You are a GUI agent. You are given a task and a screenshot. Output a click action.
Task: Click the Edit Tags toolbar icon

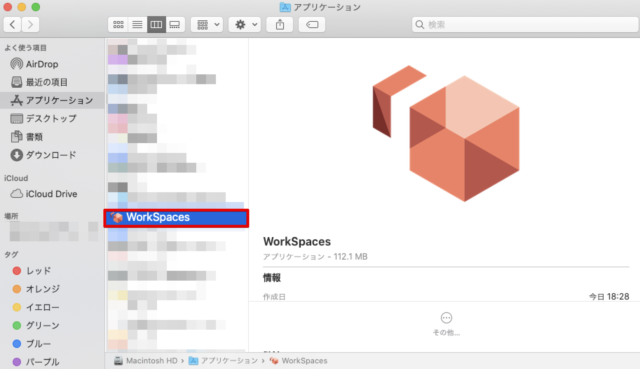click(312, 25)
